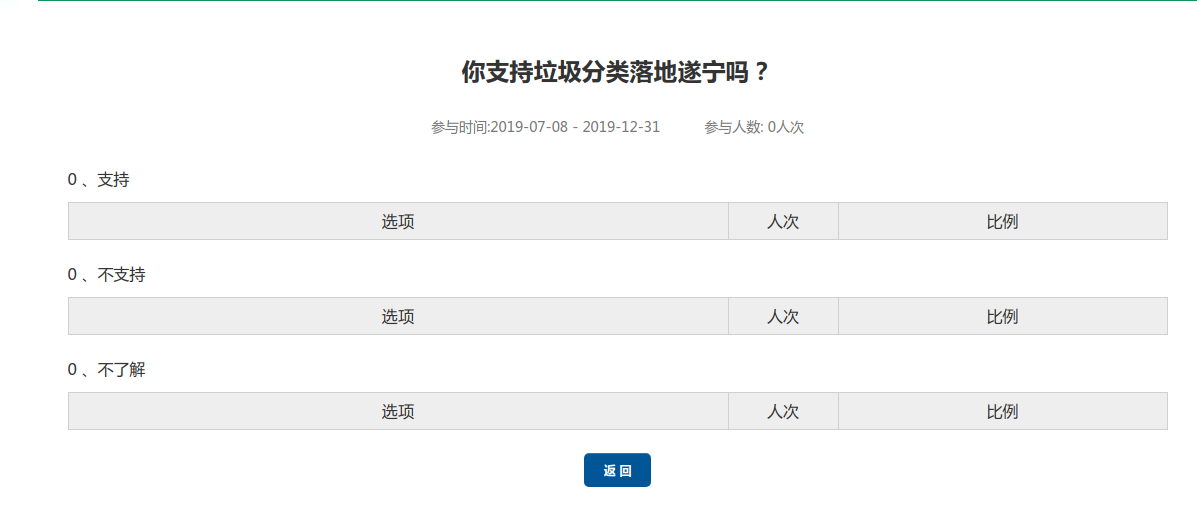Click 人次 header in the 不了解 table
Viewport: 1197px width, 512px height.
[783, 412]
